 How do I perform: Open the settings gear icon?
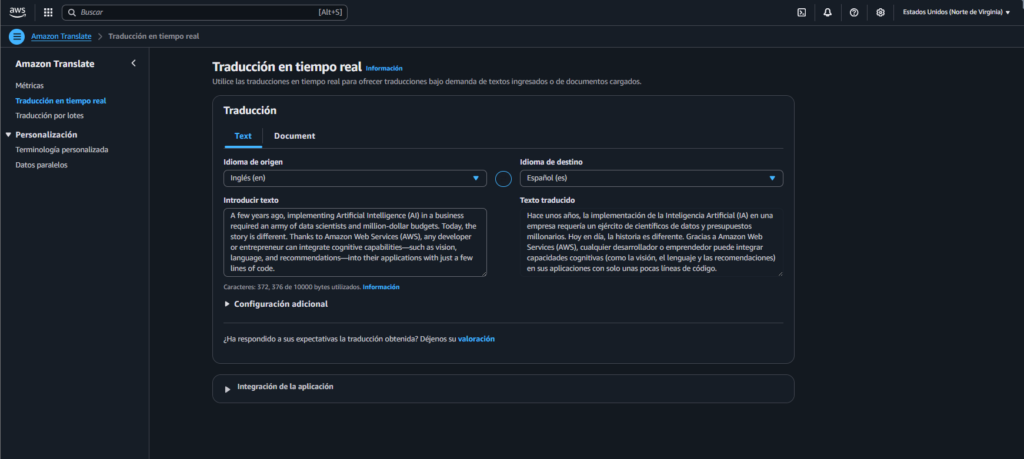coord(880,12)
